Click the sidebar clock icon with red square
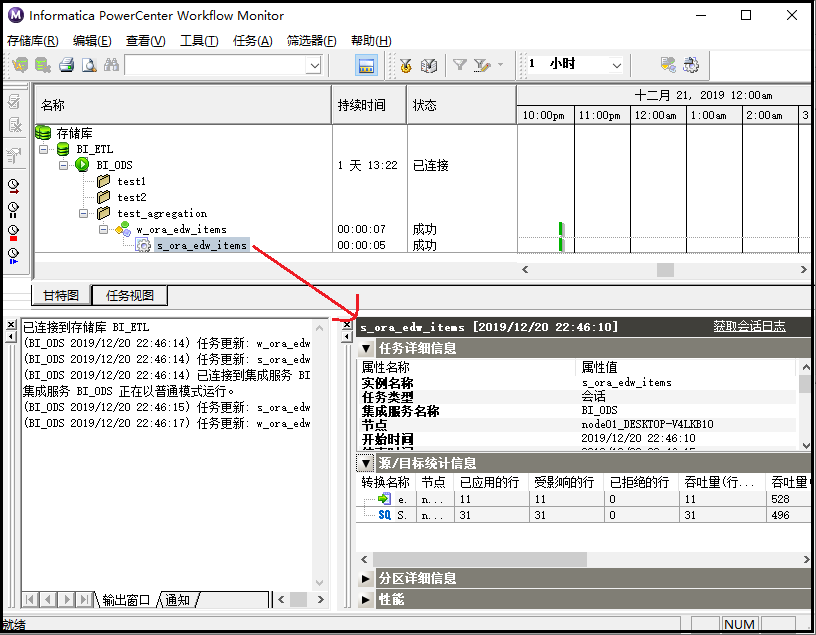The width and height of the screenshot is (816, 635). coord(14,233)
